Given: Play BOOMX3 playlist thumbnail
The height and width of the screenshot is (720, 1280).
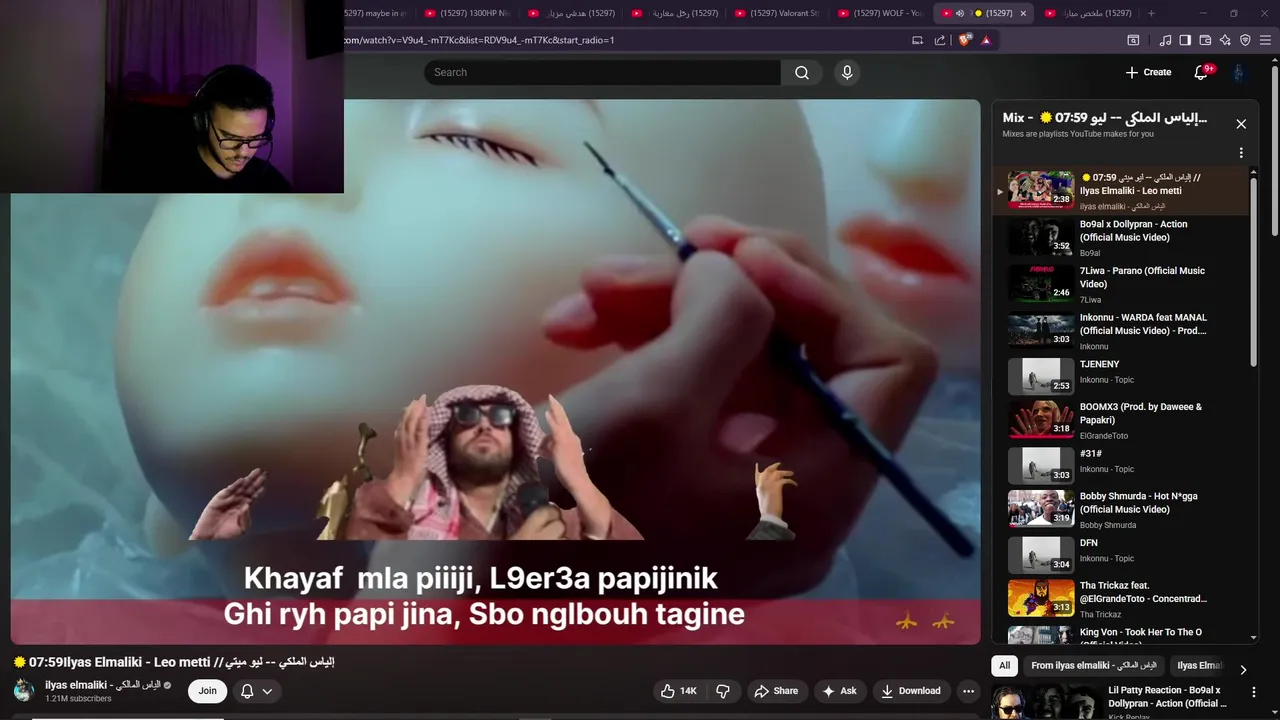Looking at the screenshot, I should pyautogui.click(x=1040, y=420).
